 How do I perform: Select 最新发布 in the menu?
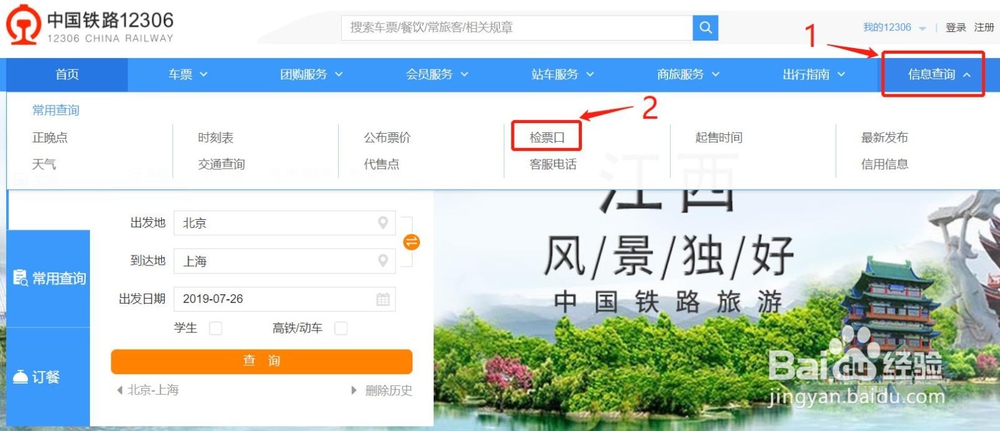[885, 138]
